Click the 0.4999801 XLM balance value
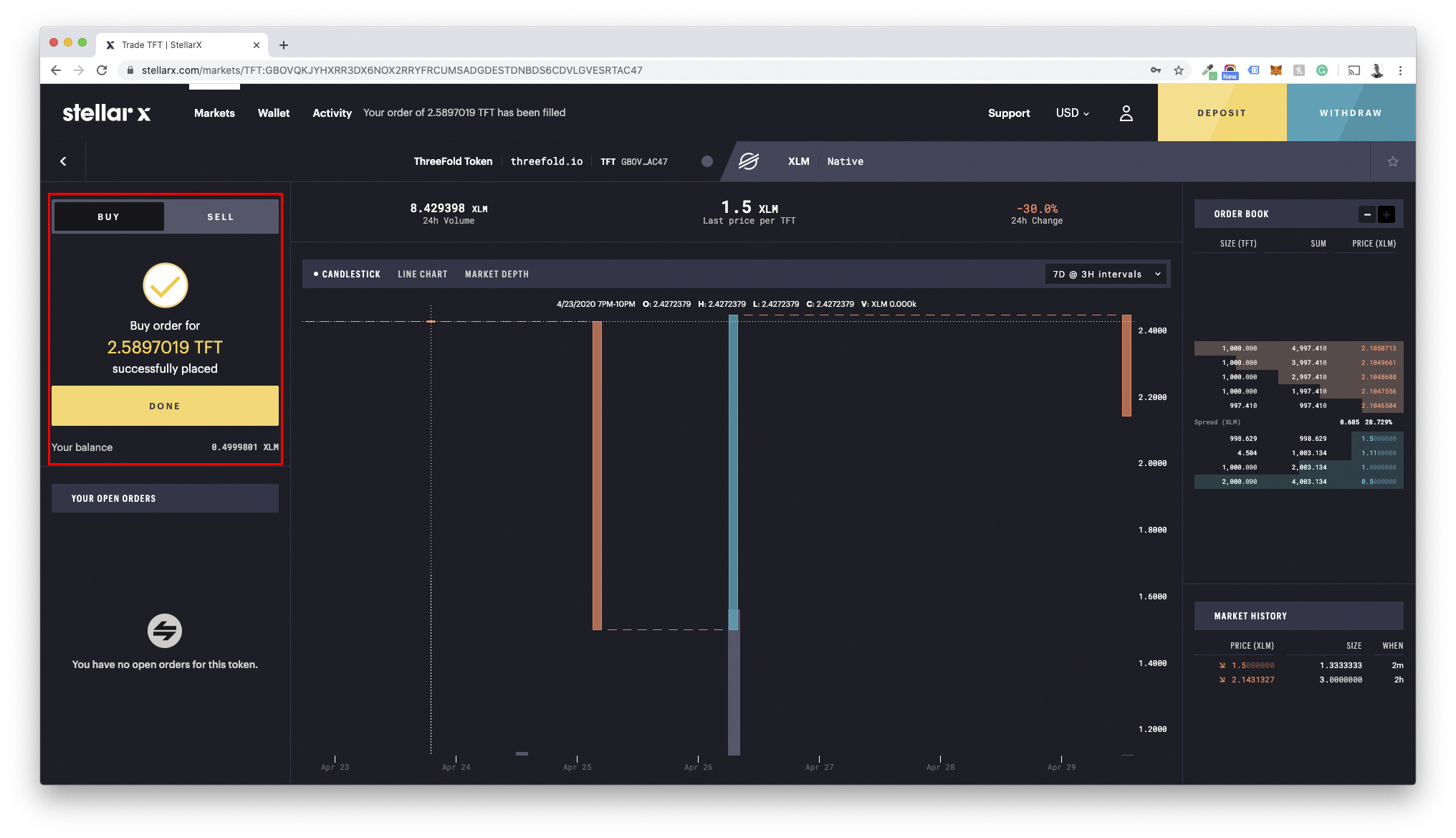1456x838 pixels. [245, 447]
